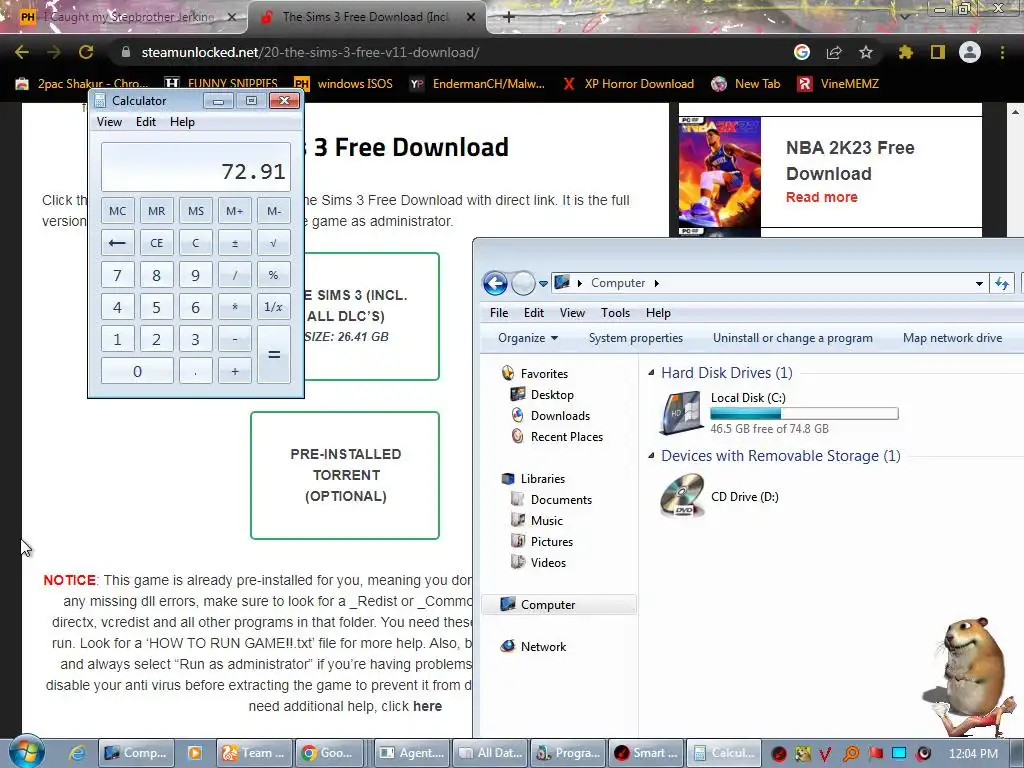Select Documents under Libraries

(x=561, y=500)
